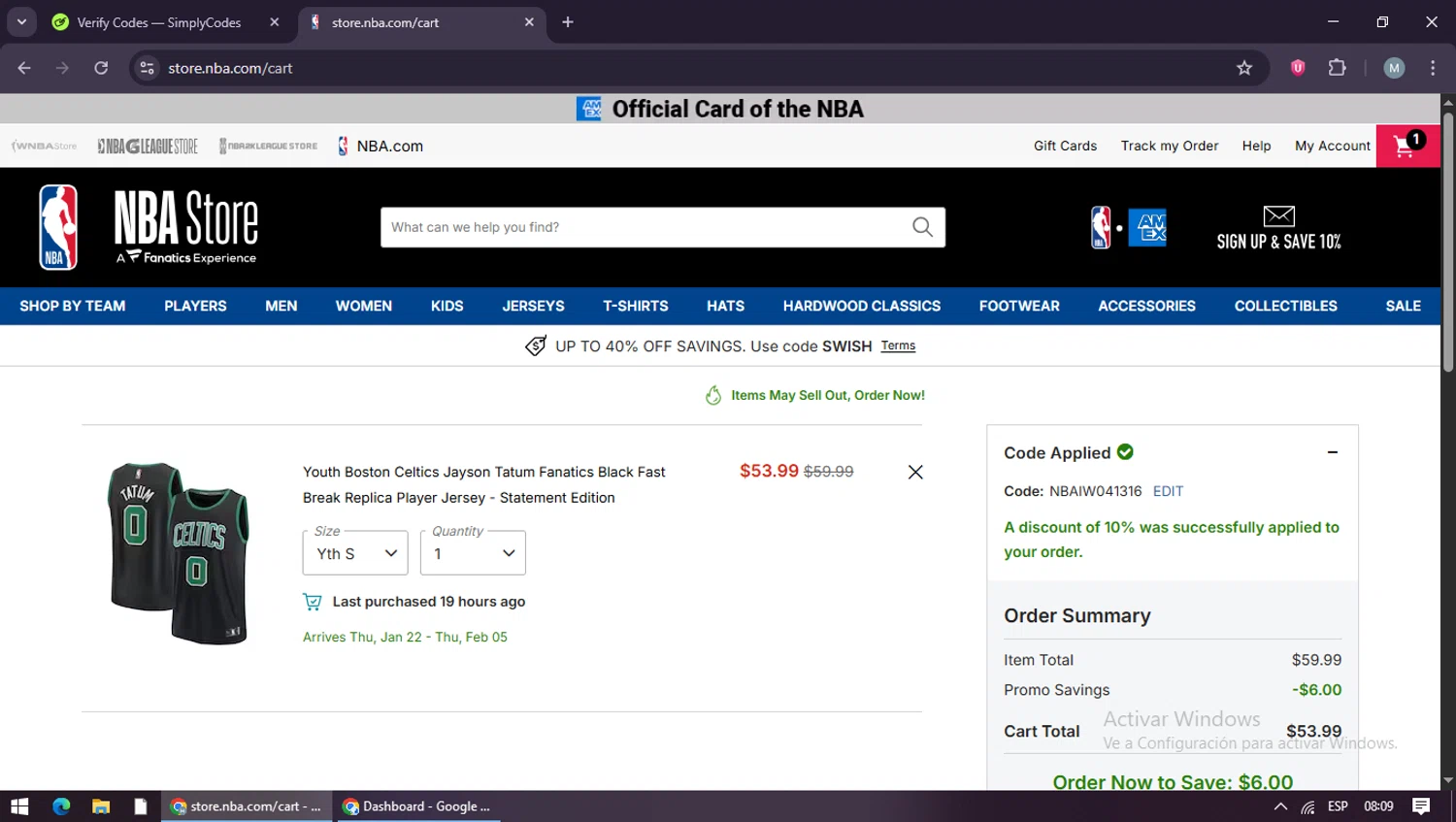Image resolution: width=1456 pixels, height=822 pixels.
Task: Open the Windows Start menu
Action: pos(19,806)
